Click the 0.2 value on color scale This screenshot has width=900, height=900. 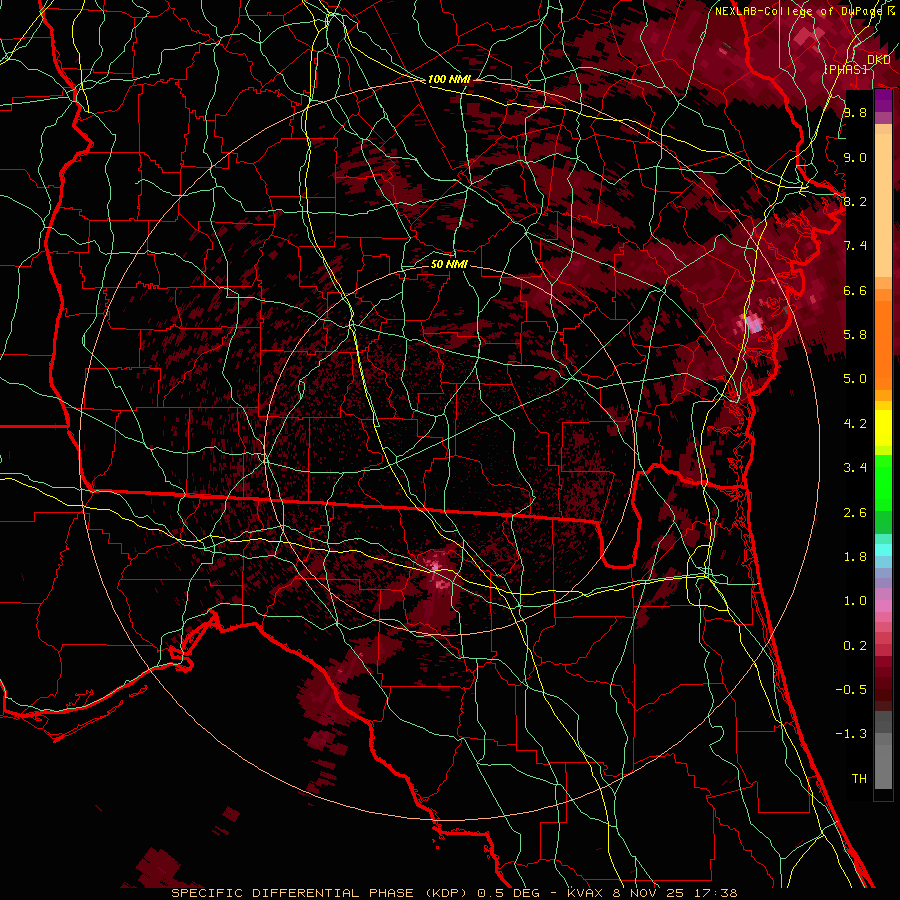tap(855, 646)
